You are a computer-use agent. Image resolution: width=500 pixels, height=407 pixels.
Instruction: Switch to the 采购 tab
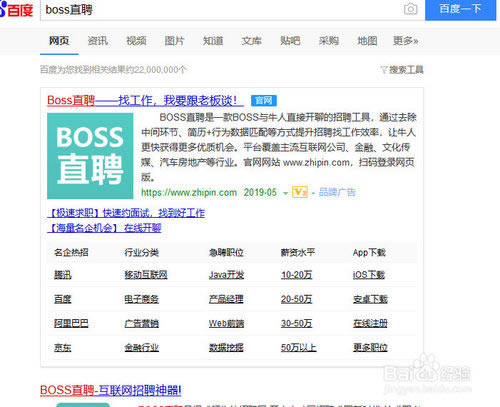pyautogui.click(x=329, y=41)
